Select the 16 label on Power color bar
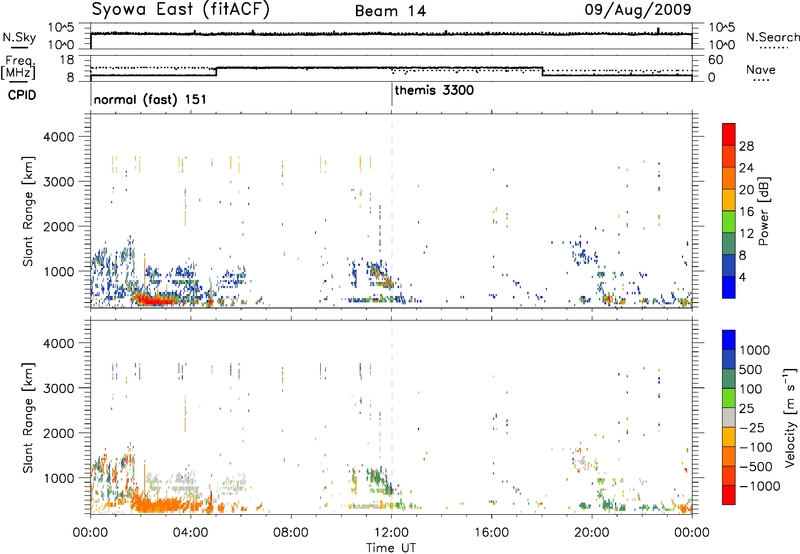 (746, 212)
